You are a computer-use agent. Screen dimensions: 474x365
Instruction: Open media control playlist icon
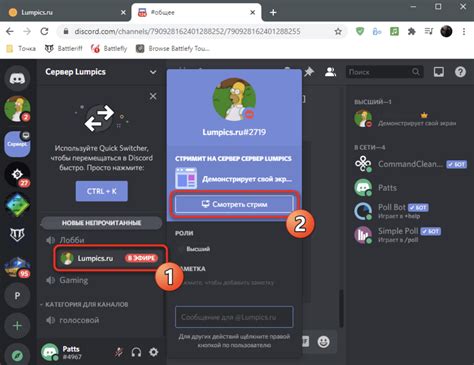tap(429, 31)
